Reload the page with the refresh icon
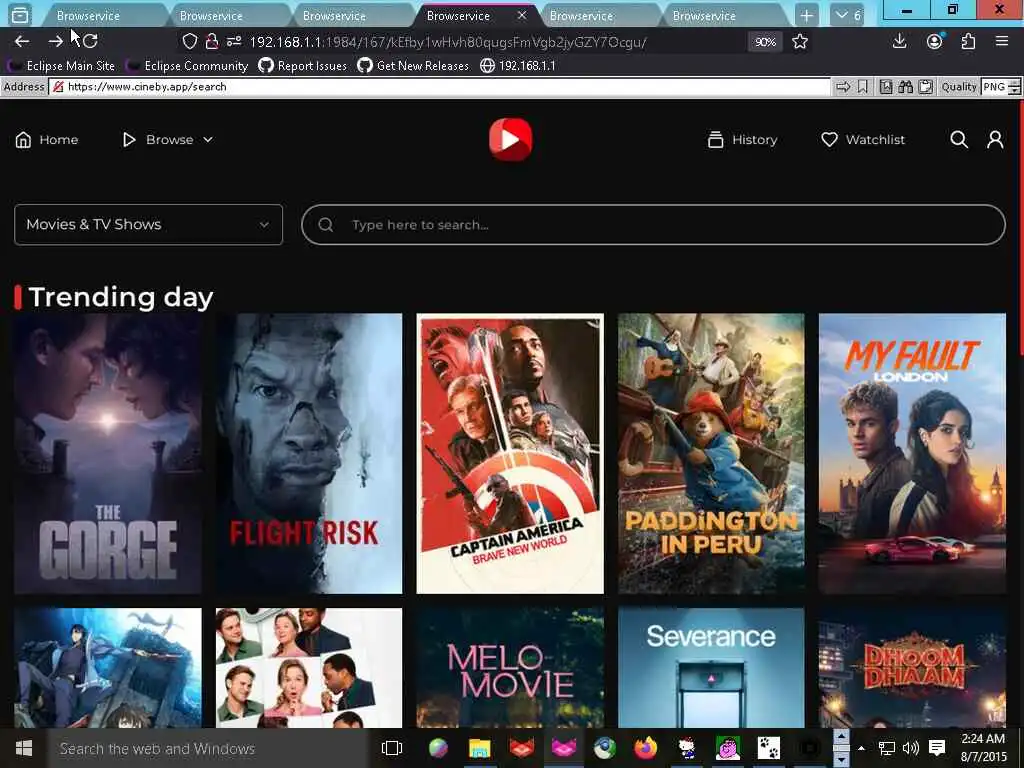Screen dimensions: 1024x768 90,41
